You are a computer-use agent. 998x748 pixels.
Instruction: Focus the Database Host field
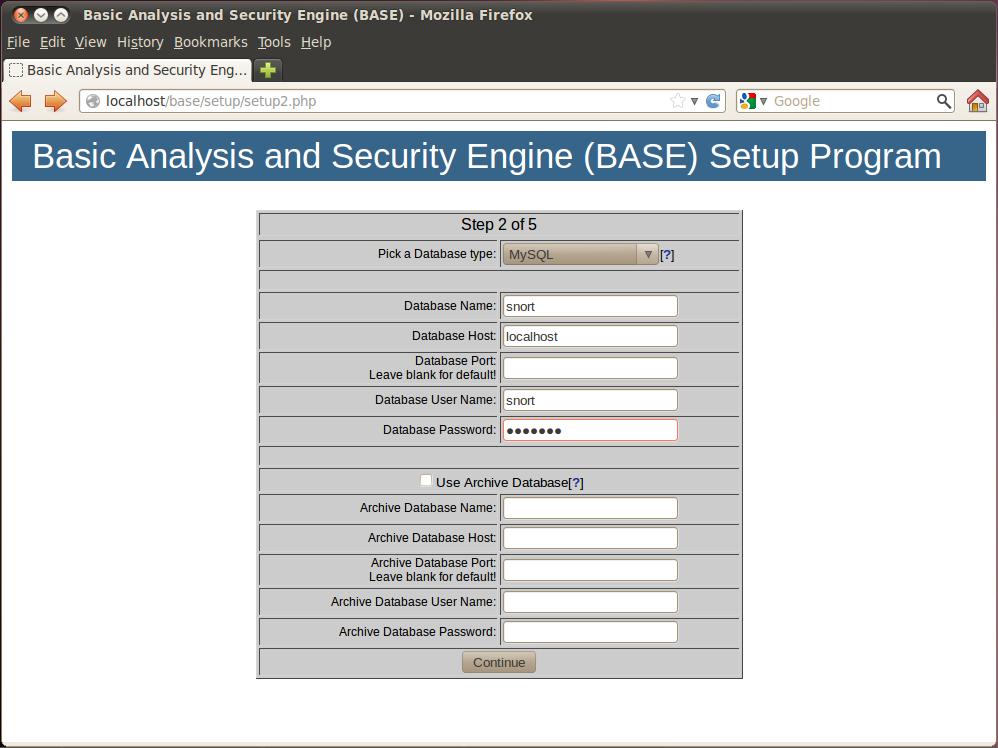pyautogui.click(x=590, y=336)
